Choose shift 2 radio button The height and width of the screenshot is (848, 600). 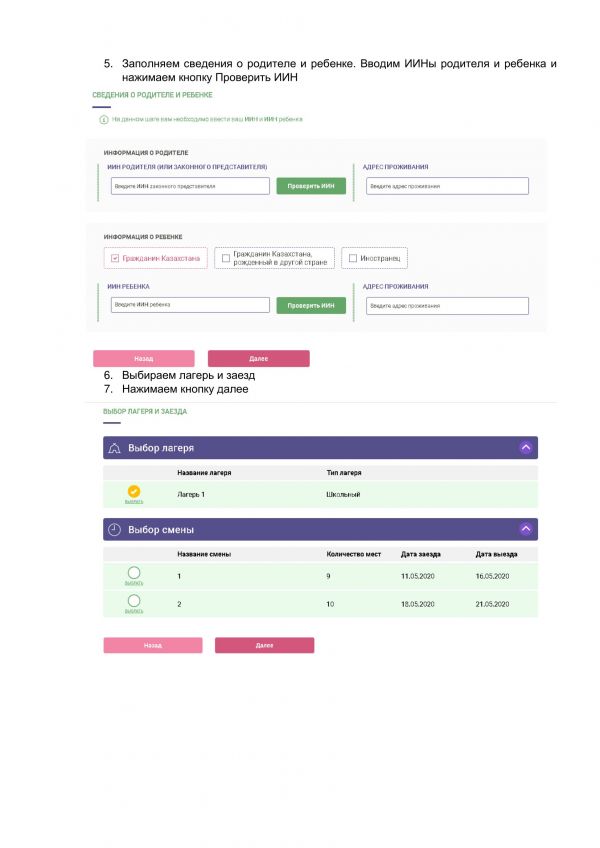(134, 600)
